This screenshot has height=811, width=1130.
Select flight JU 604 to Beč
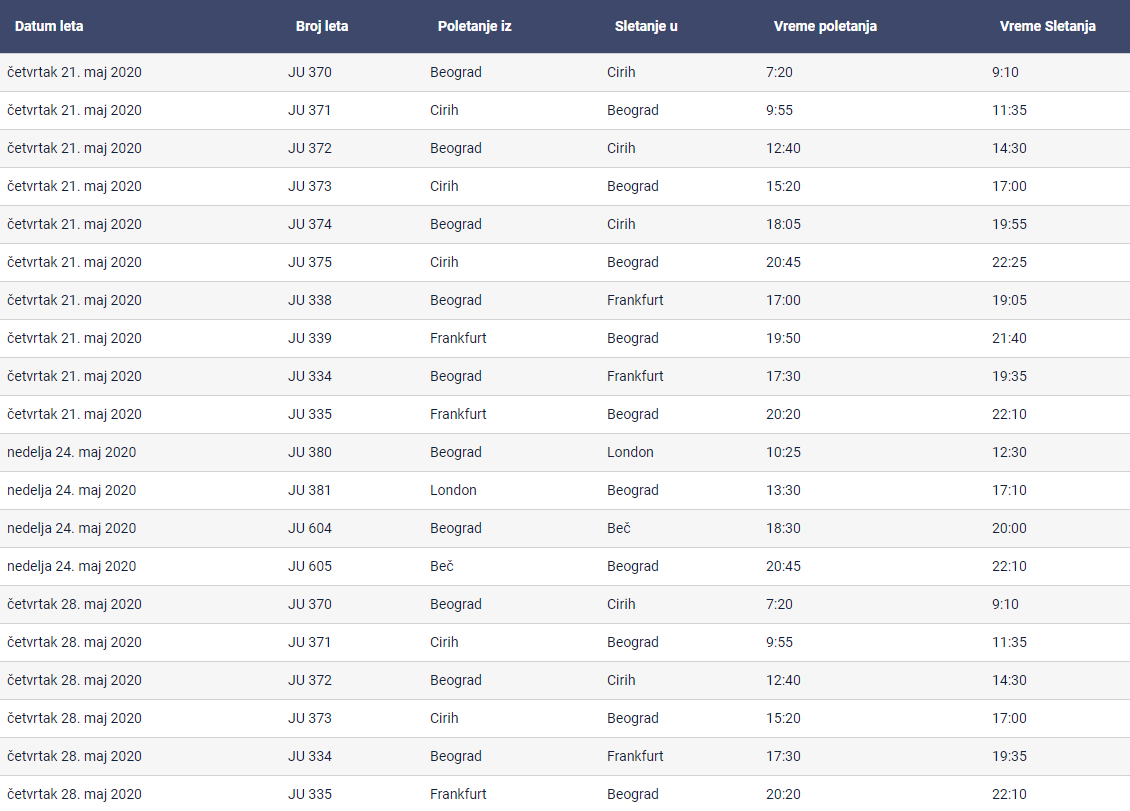tap(310, 528)
